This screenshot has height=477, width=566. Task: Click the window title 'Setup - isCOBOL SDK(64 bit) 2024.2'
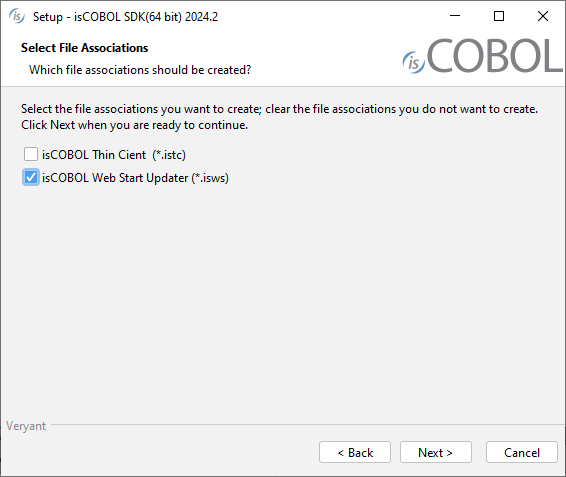tap(125, 17)
